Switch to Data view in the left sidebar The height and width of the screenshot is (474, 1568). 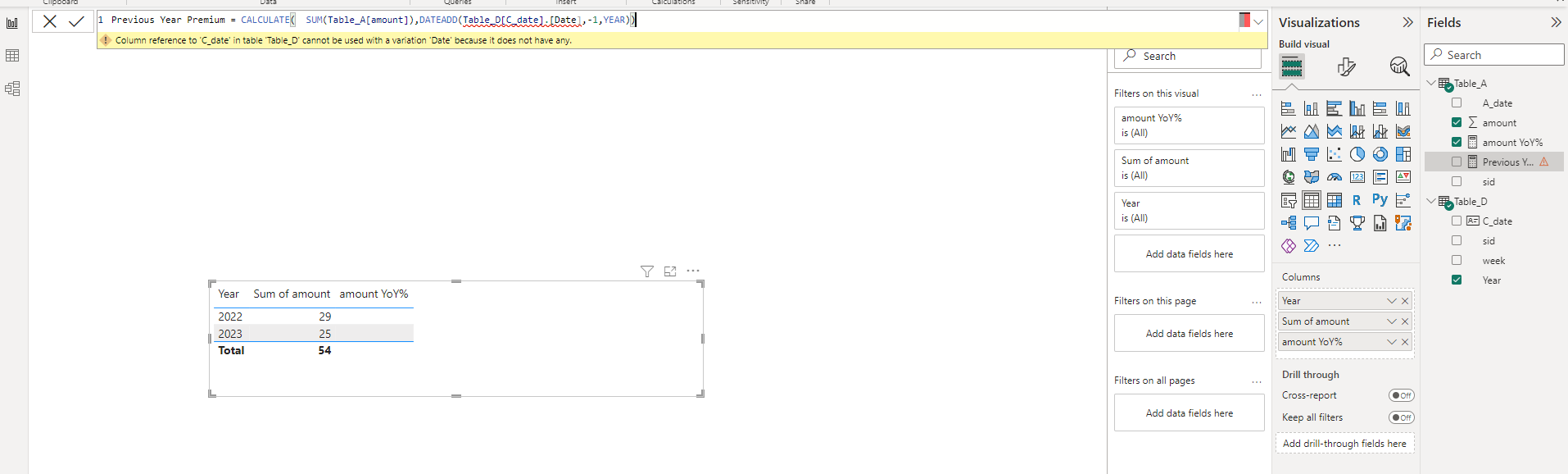click(x=12, y=56)
